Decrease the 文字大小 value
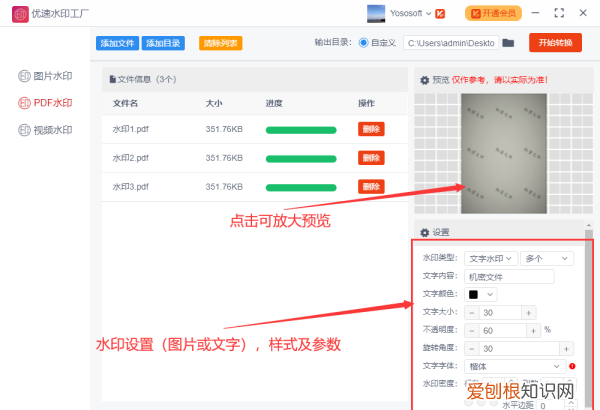The image size is (600, 410). click(x=472, y=313)
